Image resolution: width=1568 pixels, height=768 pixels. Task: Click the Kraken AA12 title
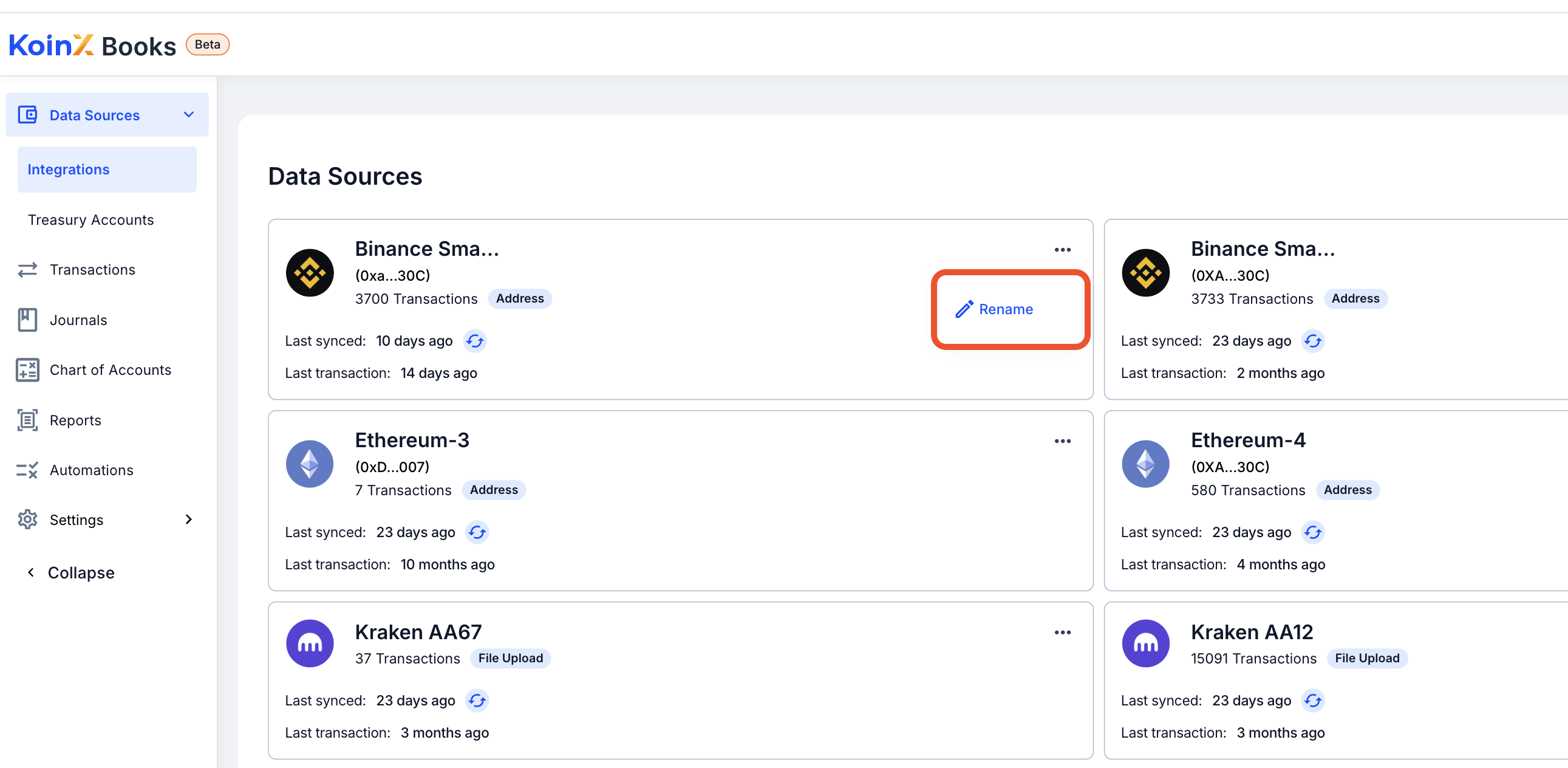pos(1252,631)
